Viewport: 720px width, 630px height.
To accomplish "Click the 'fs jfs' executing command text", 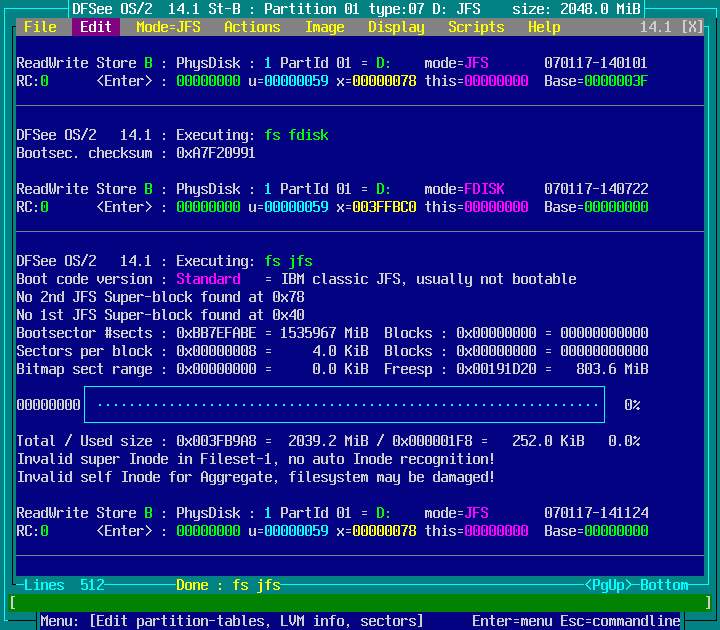I will pos(288,261).
